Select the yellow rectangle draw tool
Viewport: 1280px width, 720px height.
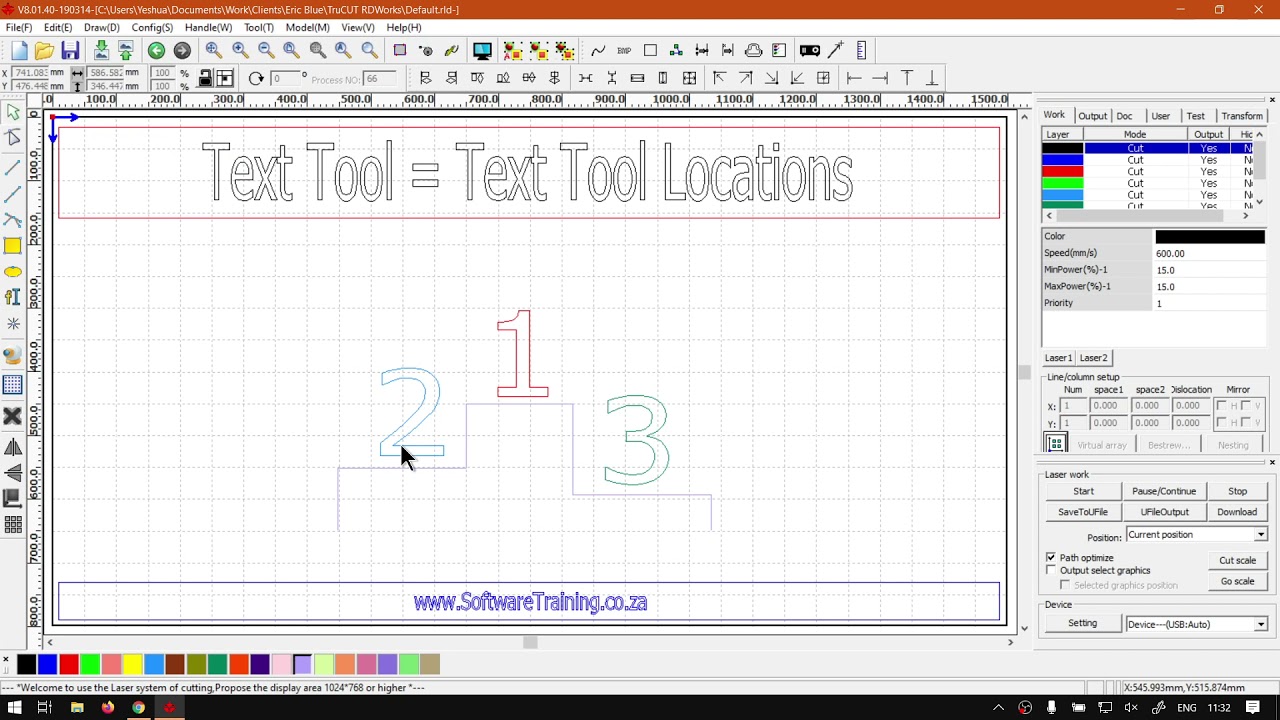click(13, 246)
